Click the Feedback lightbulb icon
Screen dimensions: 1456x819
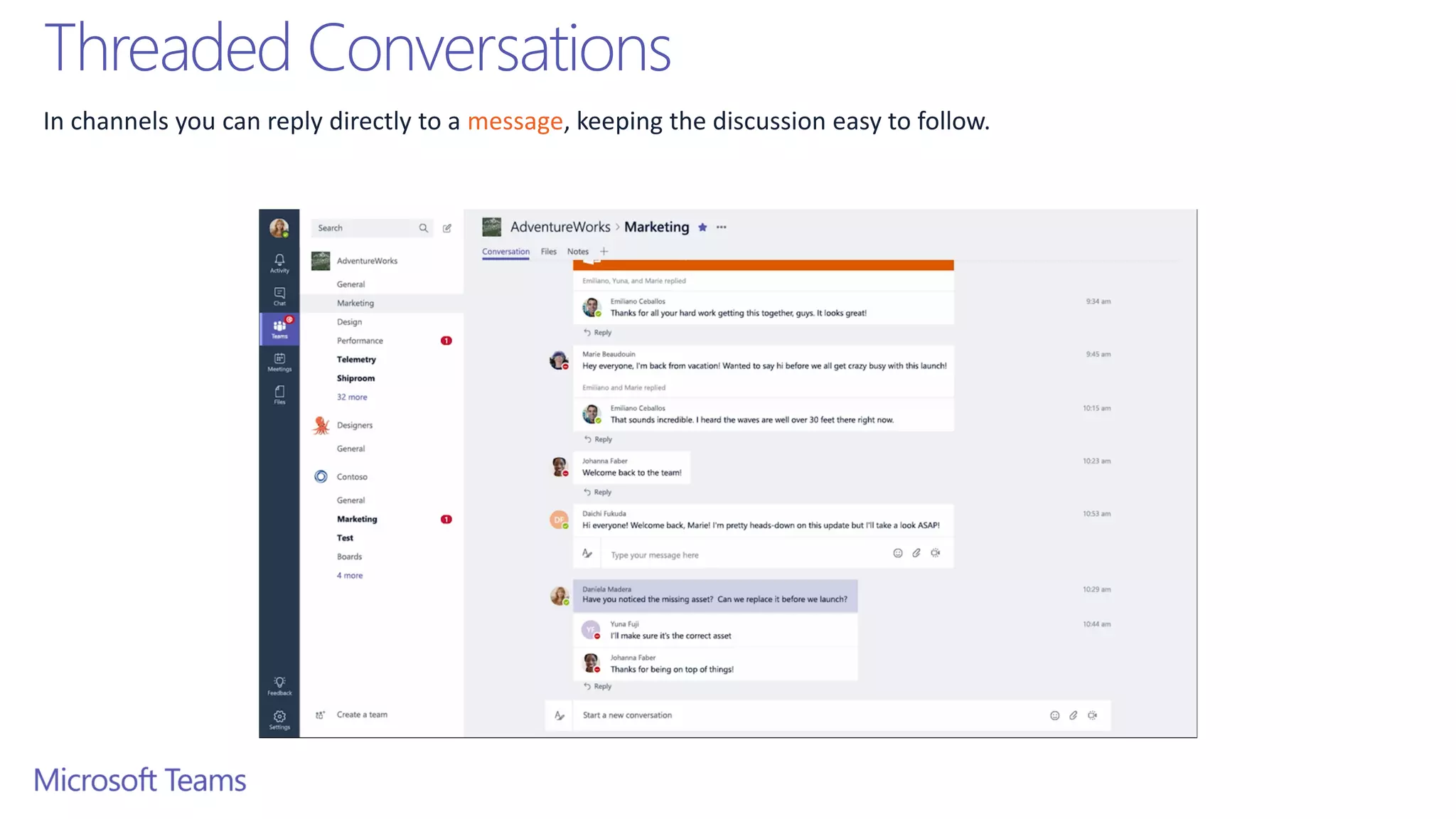[279, 686]
